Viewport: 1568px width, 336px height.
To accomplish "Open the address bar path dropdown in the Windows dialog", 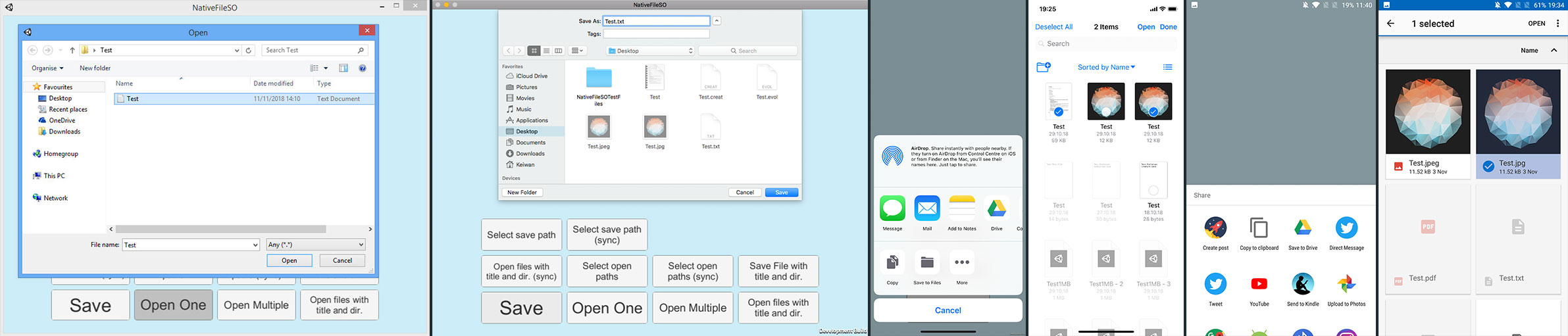I will (x=237, y=50).
